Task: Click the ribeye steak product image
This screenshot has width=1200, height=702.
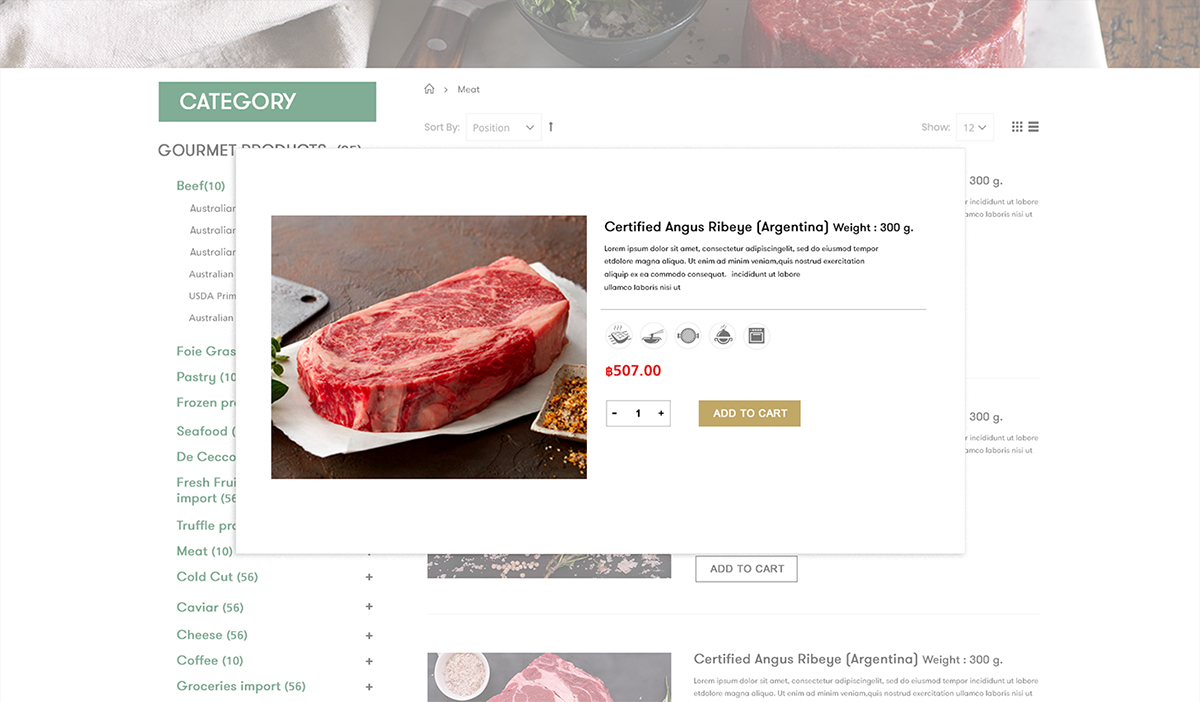Action: [x=429, y=347]
